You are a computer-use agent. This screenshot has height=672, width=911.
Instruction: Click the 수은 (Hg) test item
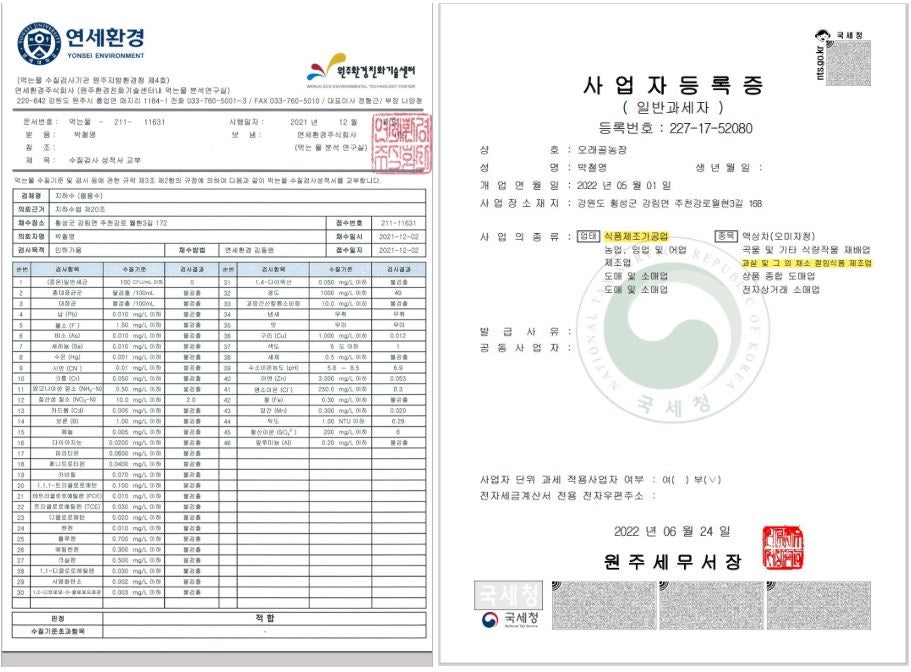[67, 357]
